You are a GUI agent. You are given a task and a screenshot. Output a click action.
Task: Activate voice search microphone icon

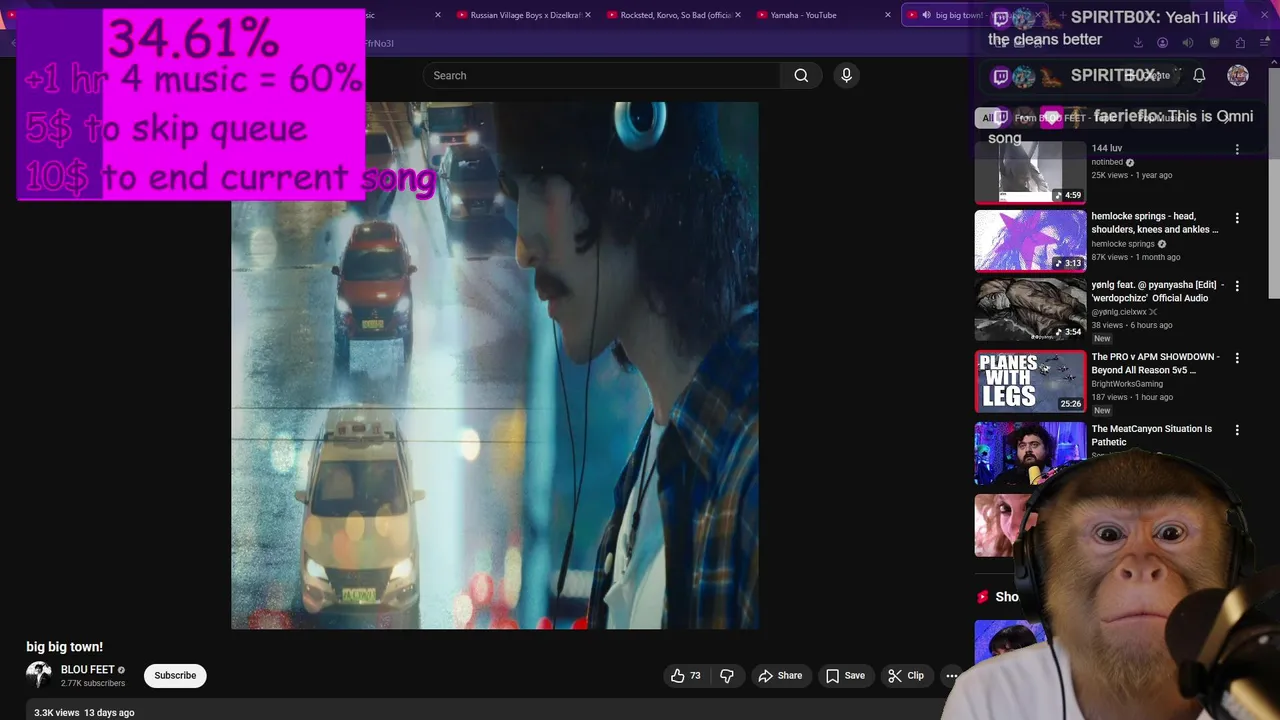846,75
